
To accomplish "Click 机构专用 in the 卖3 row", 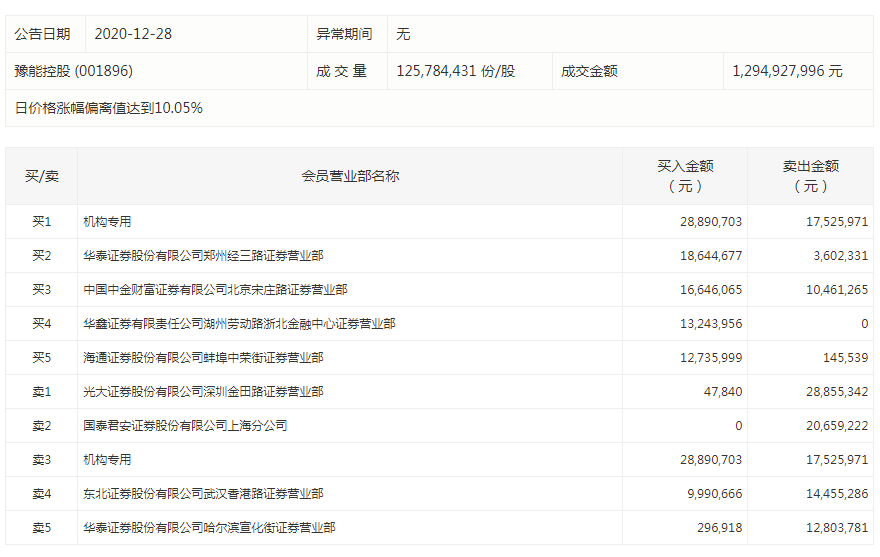I will (x=107, y=460).
